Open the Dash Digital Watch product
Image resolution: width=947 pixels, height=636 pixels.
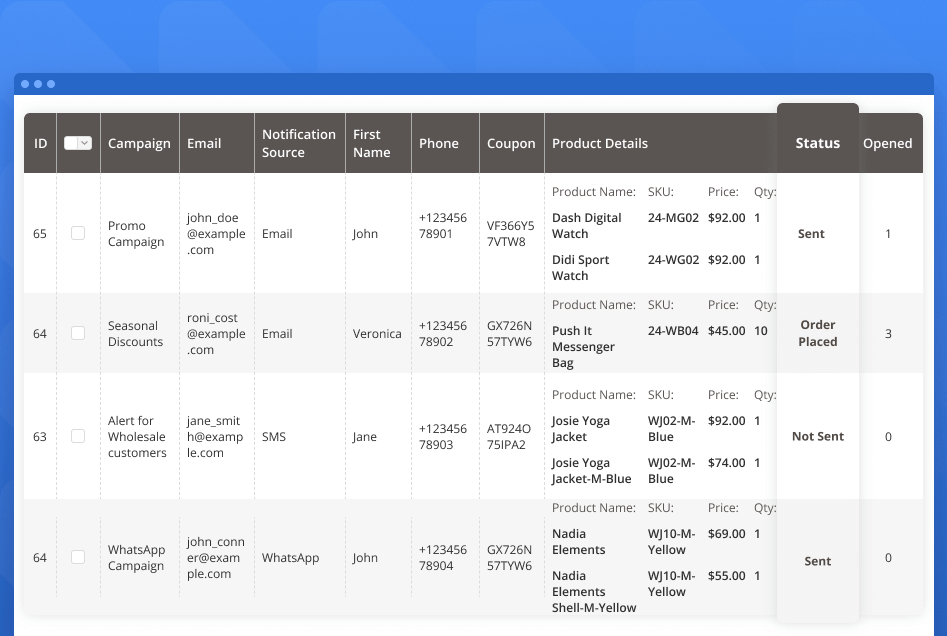(x=586, y=226)
